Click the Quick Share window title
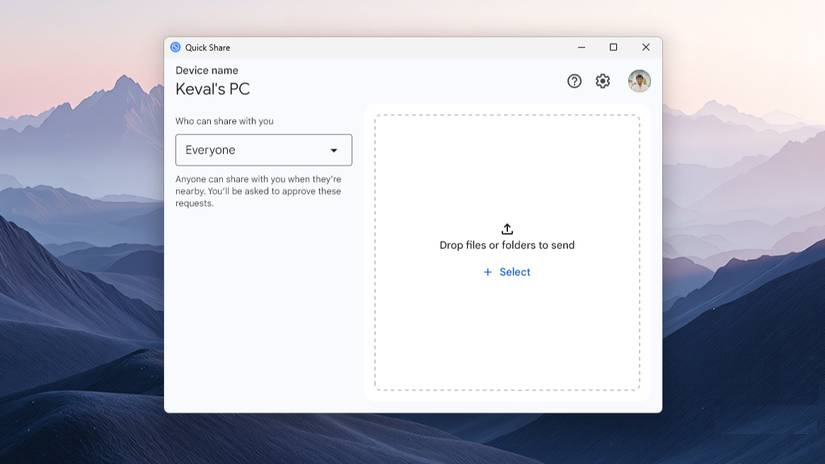 pos(207,47)
